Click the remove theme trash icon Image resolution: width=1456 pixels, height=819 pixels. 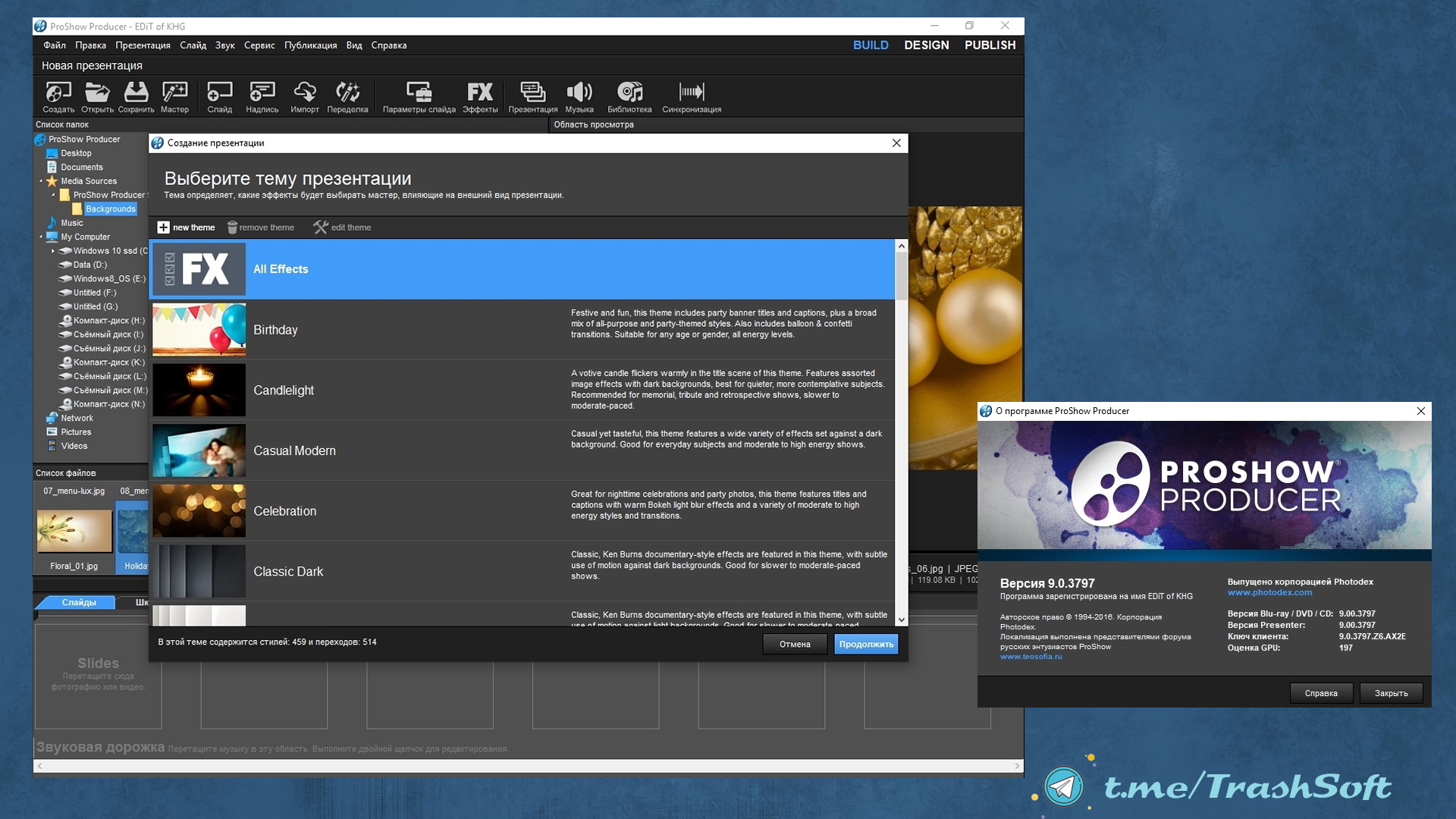232,227
